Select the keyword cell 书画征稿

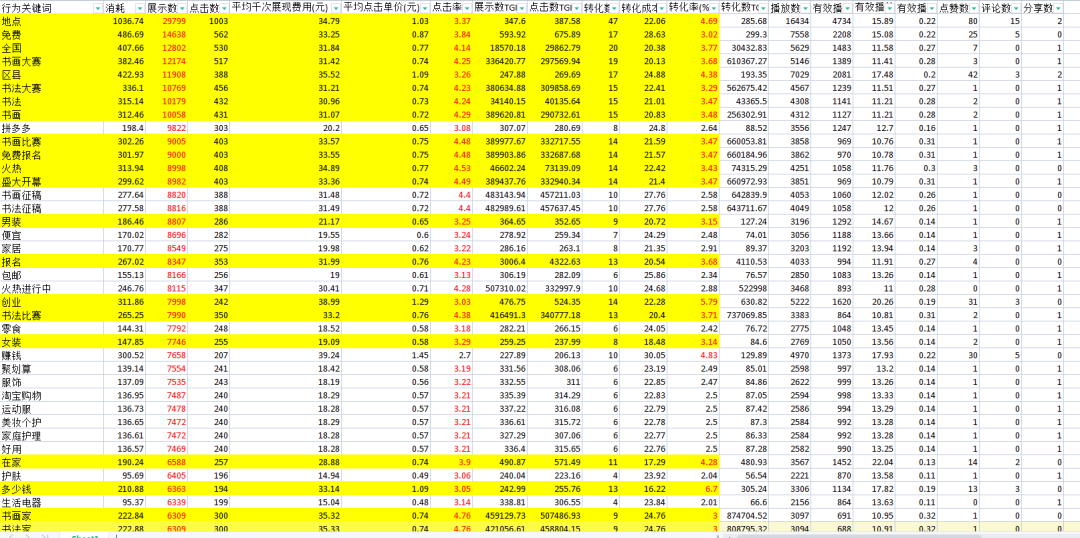pyautogui.click(x=52, y=195)
